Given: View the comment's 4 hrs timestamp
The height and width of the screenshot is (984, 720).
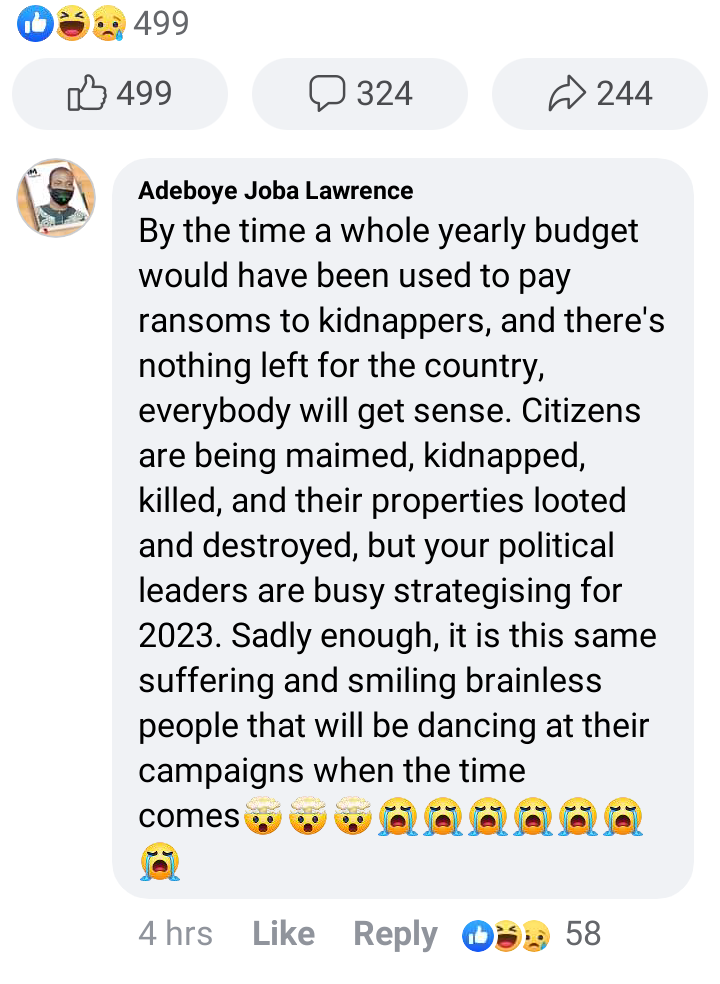Looking at the screenshot, I should (x=175, y=933).
